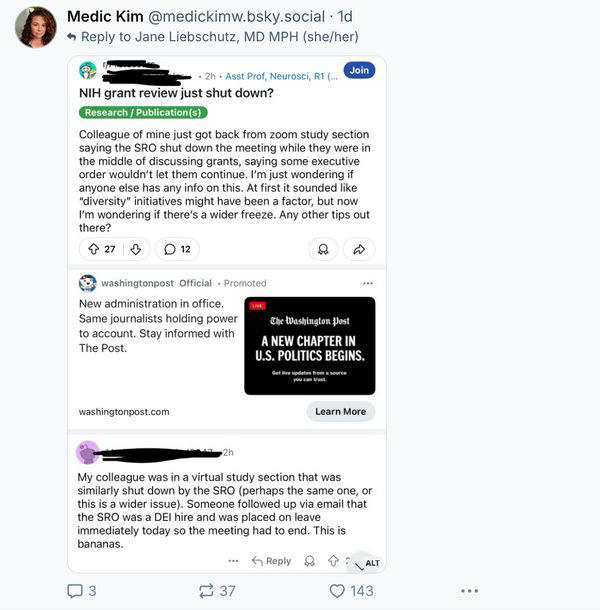Open the post's three-dot options menu
The image size is (600, 610).
[x=469, y=591]
